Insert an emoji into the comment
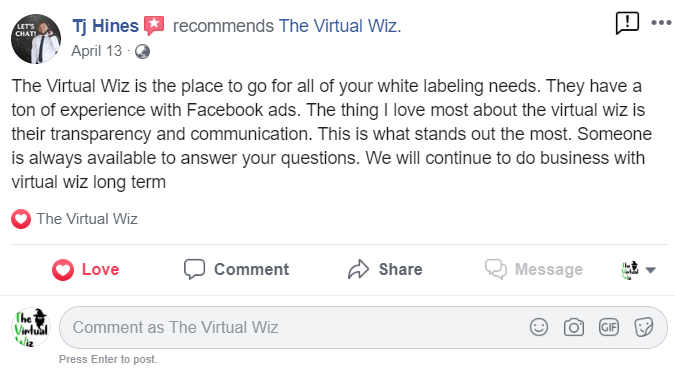The width and height of the screenshot is (675, 377). pos(539,327)
